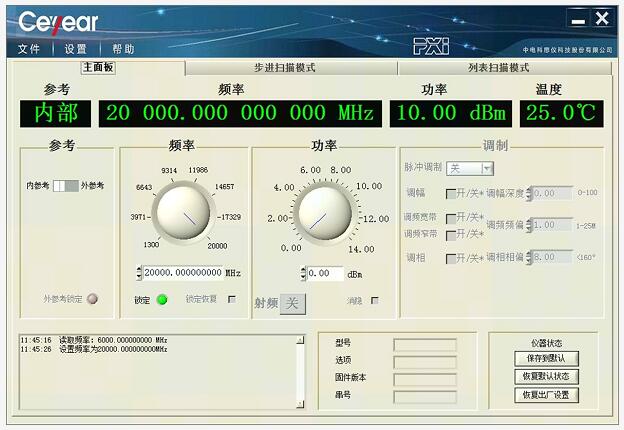Viewport: 624px width, 430px height.
Task: Click the PXI logo in header
Action: (432, 45)
